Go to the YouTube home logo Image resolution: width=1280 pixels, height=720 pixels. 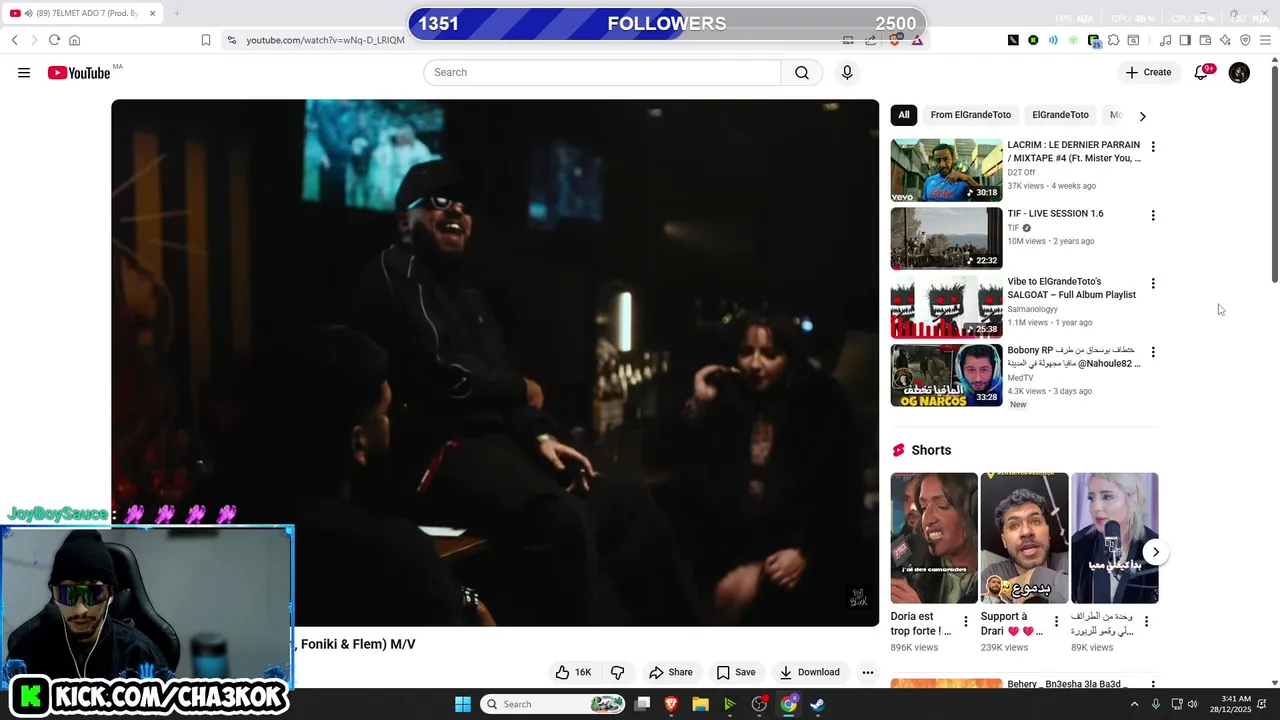pos(79,73)
